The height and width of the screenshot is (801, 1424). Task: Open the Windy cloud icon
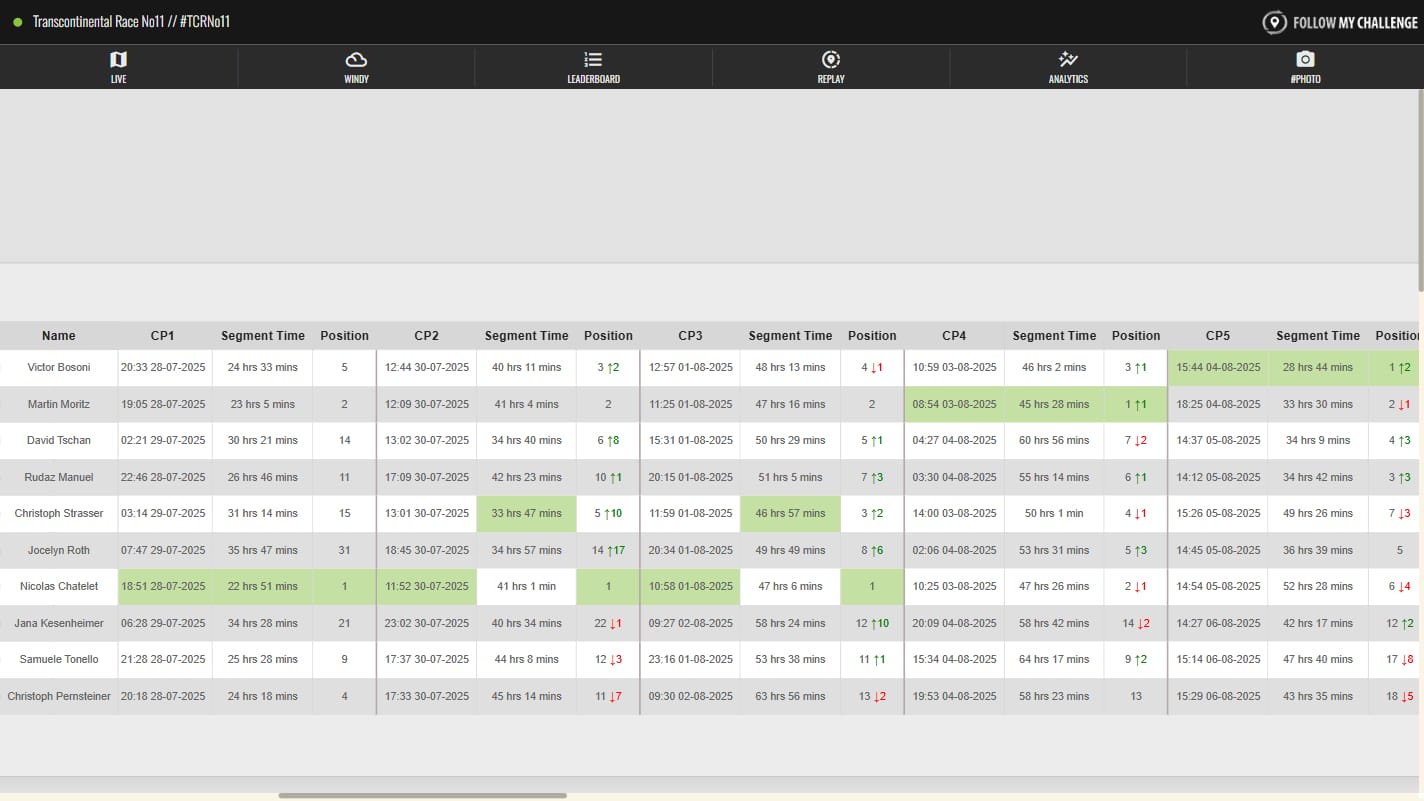(x=356, y=60)
